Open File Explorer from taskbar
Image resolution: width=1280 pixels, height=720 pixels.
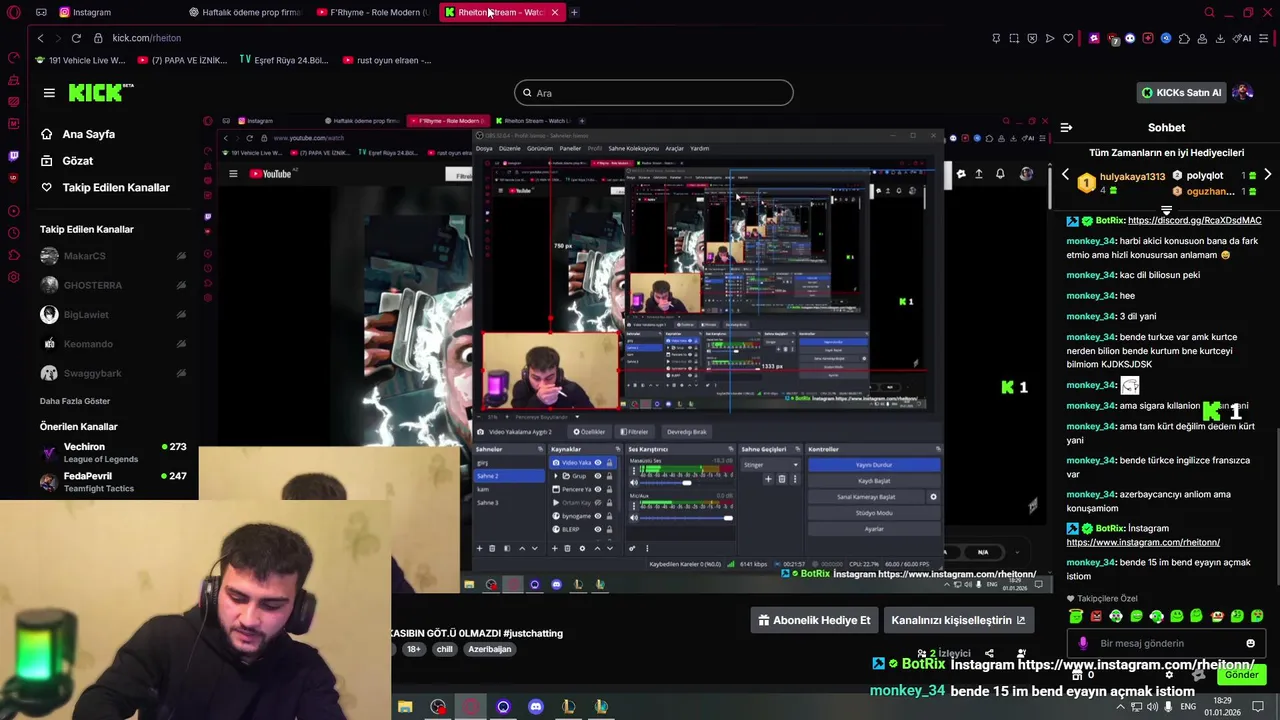point(405,707)
